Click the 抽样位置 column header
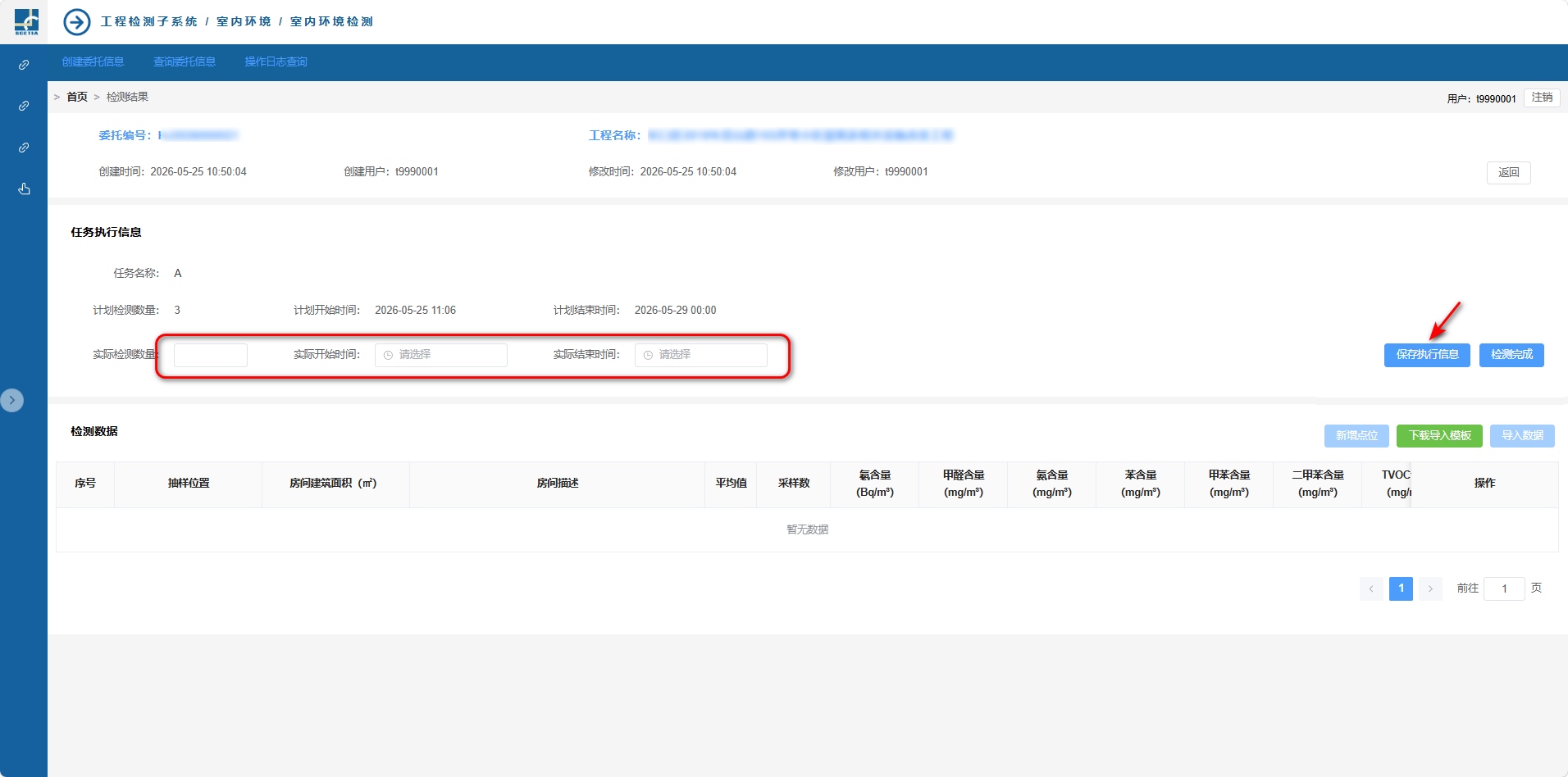This screenshot has height=777, width=1568. (189, 484)
